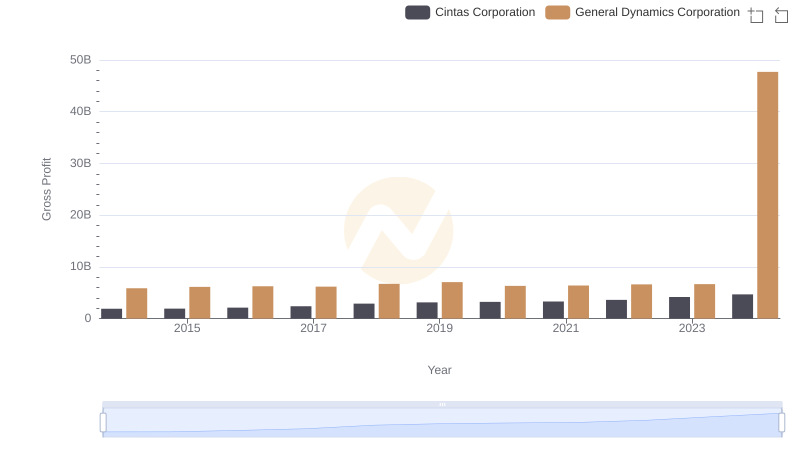Click the Cintas bar for 2021

(553, 310)
